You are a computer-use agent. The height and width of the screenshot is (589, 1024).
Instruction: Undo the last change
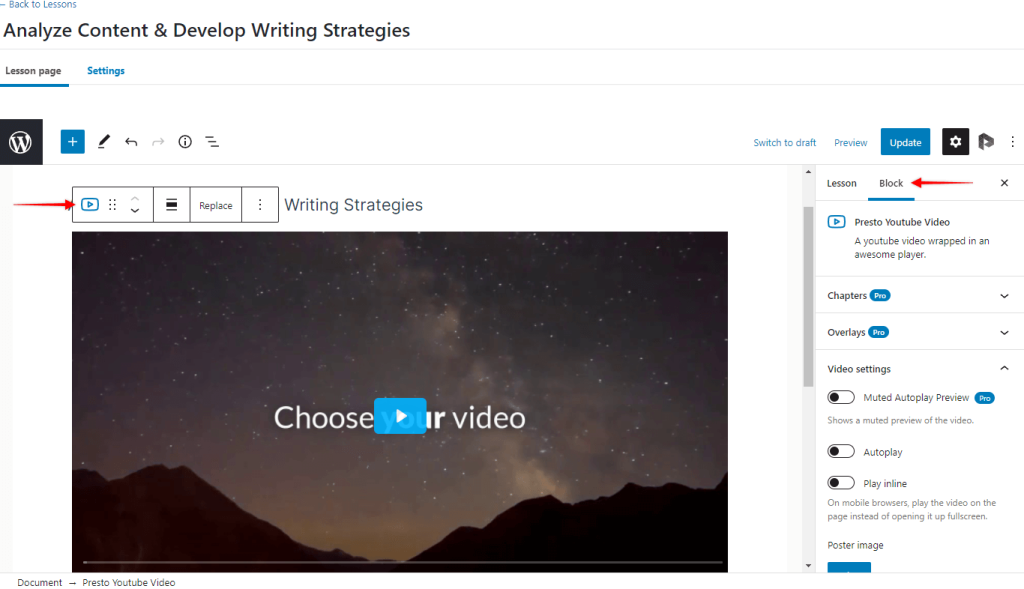coord(131,142)
